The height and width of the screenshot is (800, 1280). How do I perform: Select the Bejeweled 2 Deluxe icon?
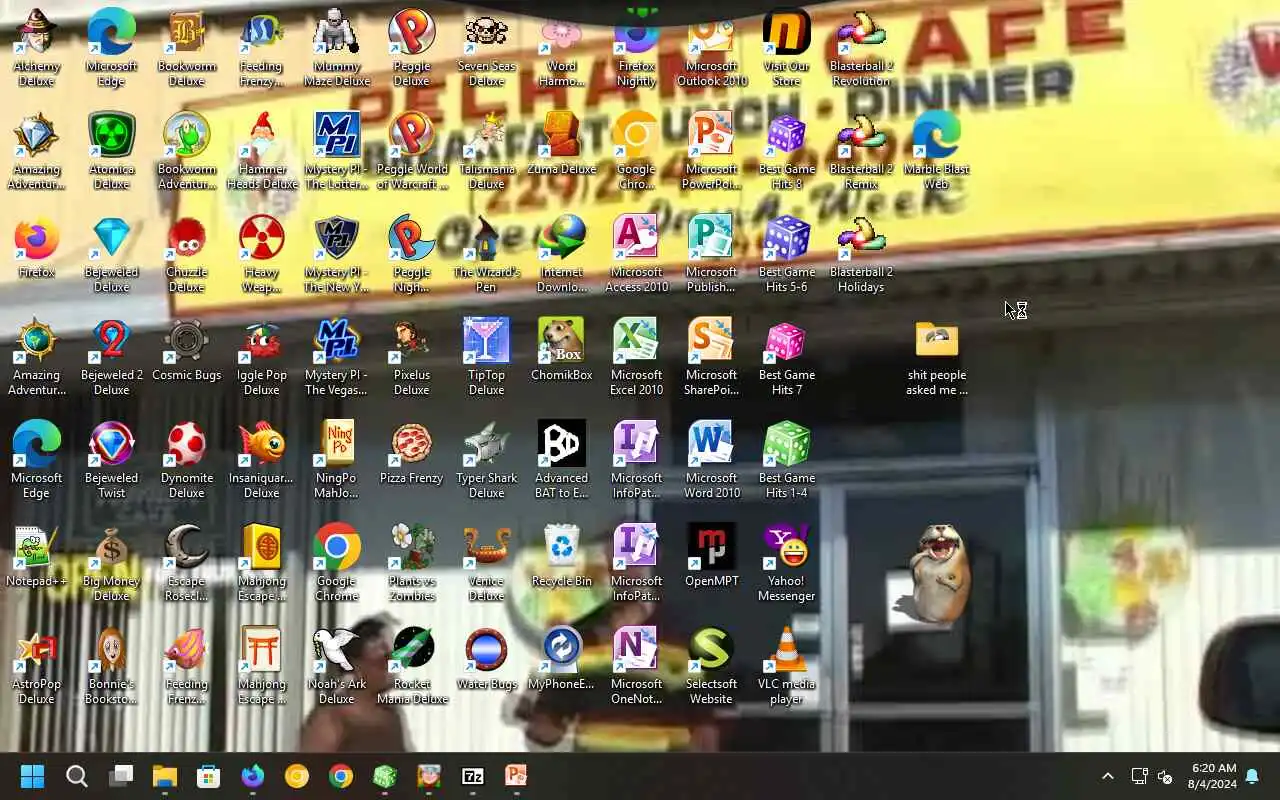coord(112,357)
